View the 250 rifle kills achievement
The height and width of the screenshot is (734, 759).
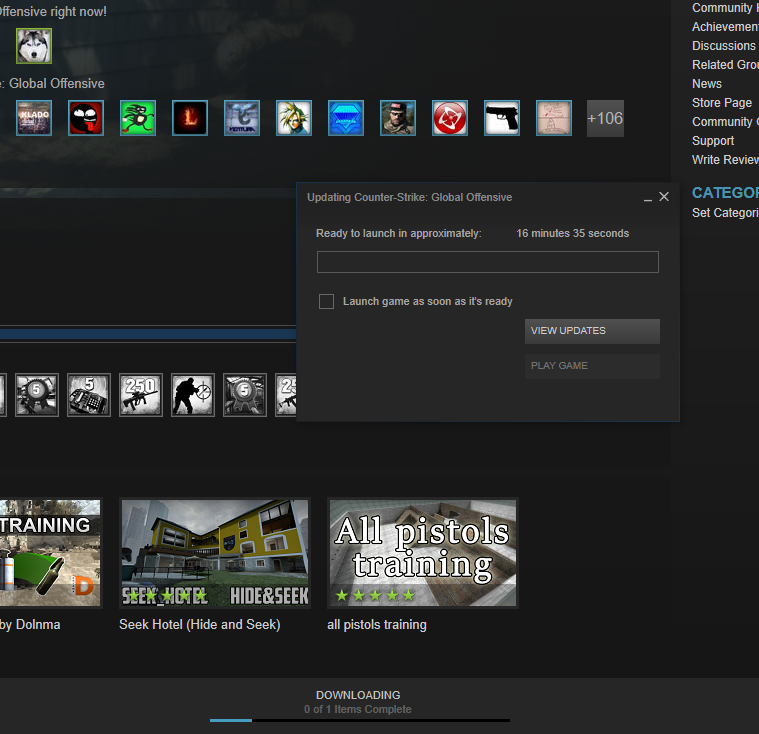pyautogui.click(x=141, y=395)
